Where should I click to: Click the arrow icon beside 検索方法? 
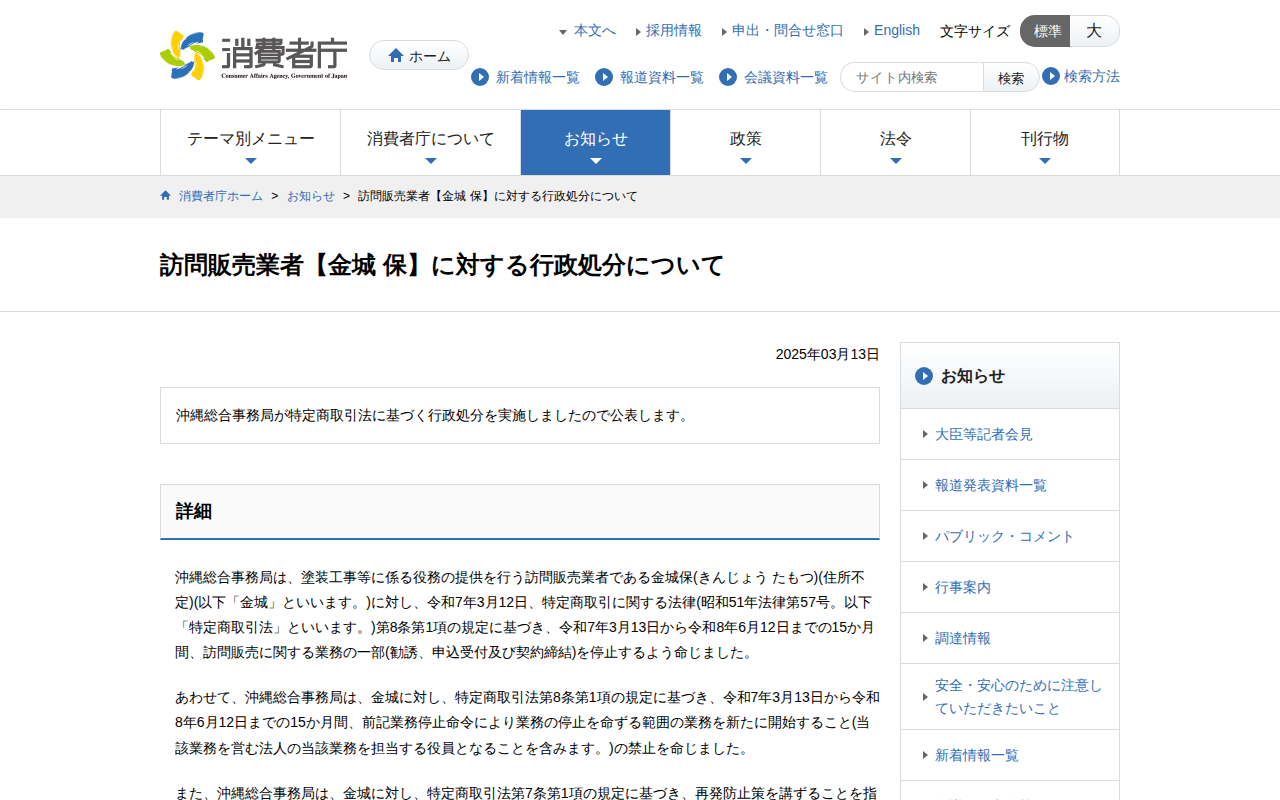point(1051,76)
